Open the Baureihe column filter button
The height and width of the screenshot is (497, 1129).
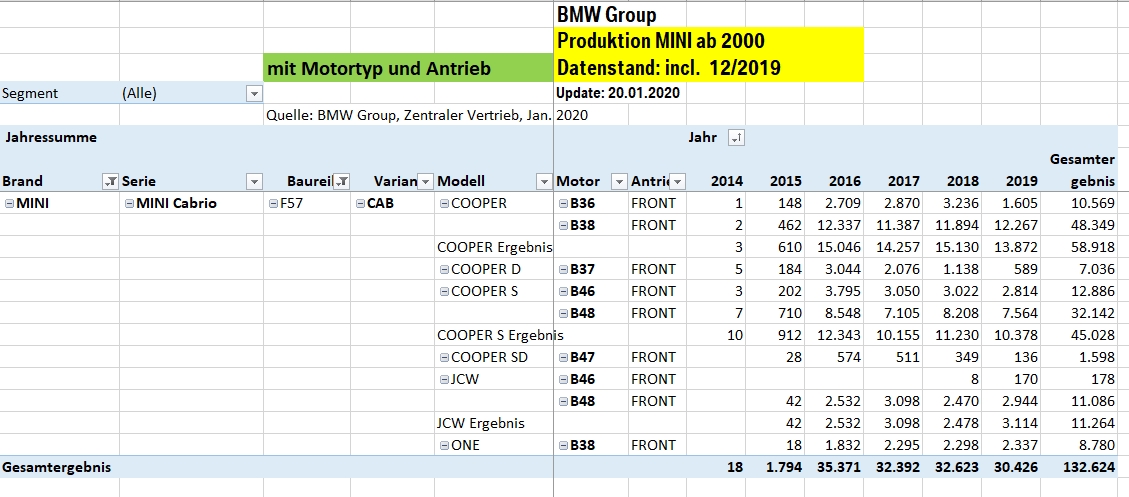click(x=341, y=181)
